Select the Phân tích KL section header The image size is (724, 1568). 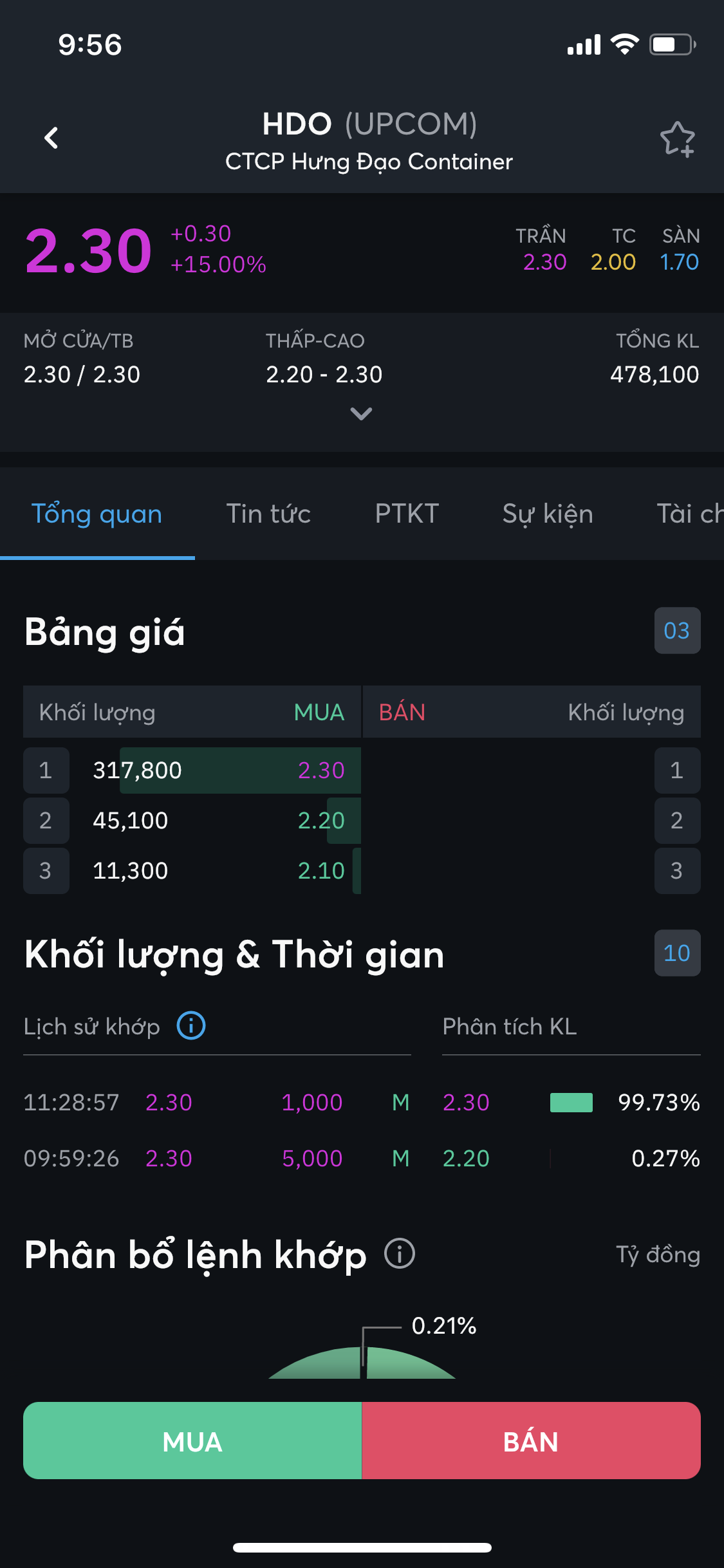510,1027
